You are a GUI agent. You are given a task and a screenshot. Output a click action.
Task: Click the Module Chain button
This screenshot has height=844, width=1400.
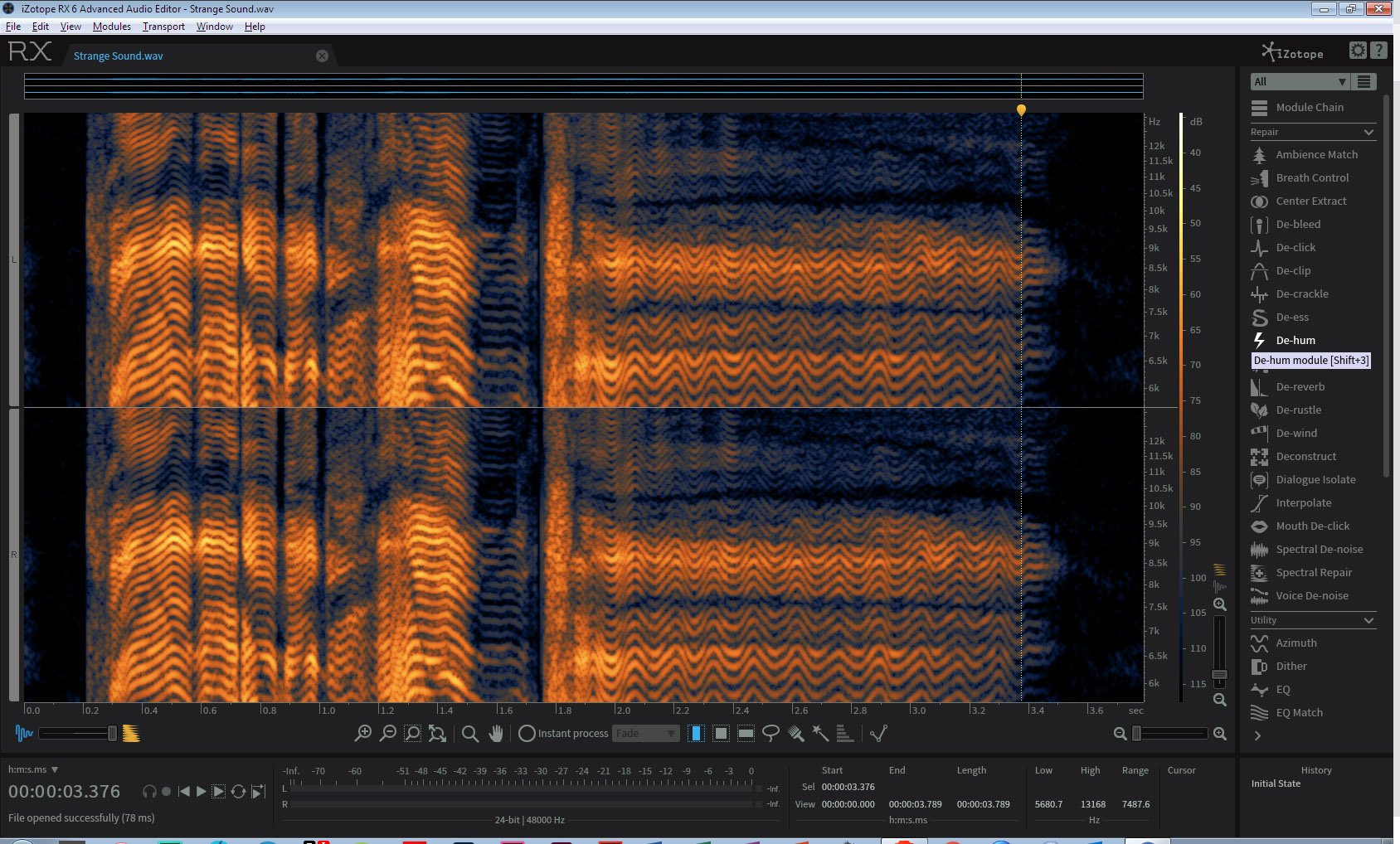click(1309, 107)
